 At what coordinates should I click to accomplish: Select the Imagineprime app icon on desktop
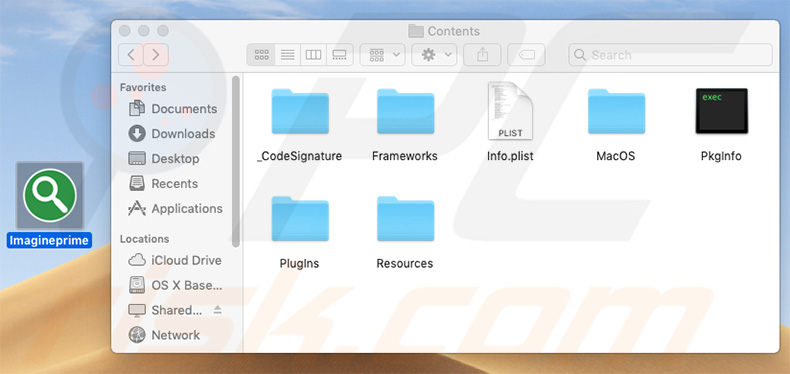tap(49, 195)
